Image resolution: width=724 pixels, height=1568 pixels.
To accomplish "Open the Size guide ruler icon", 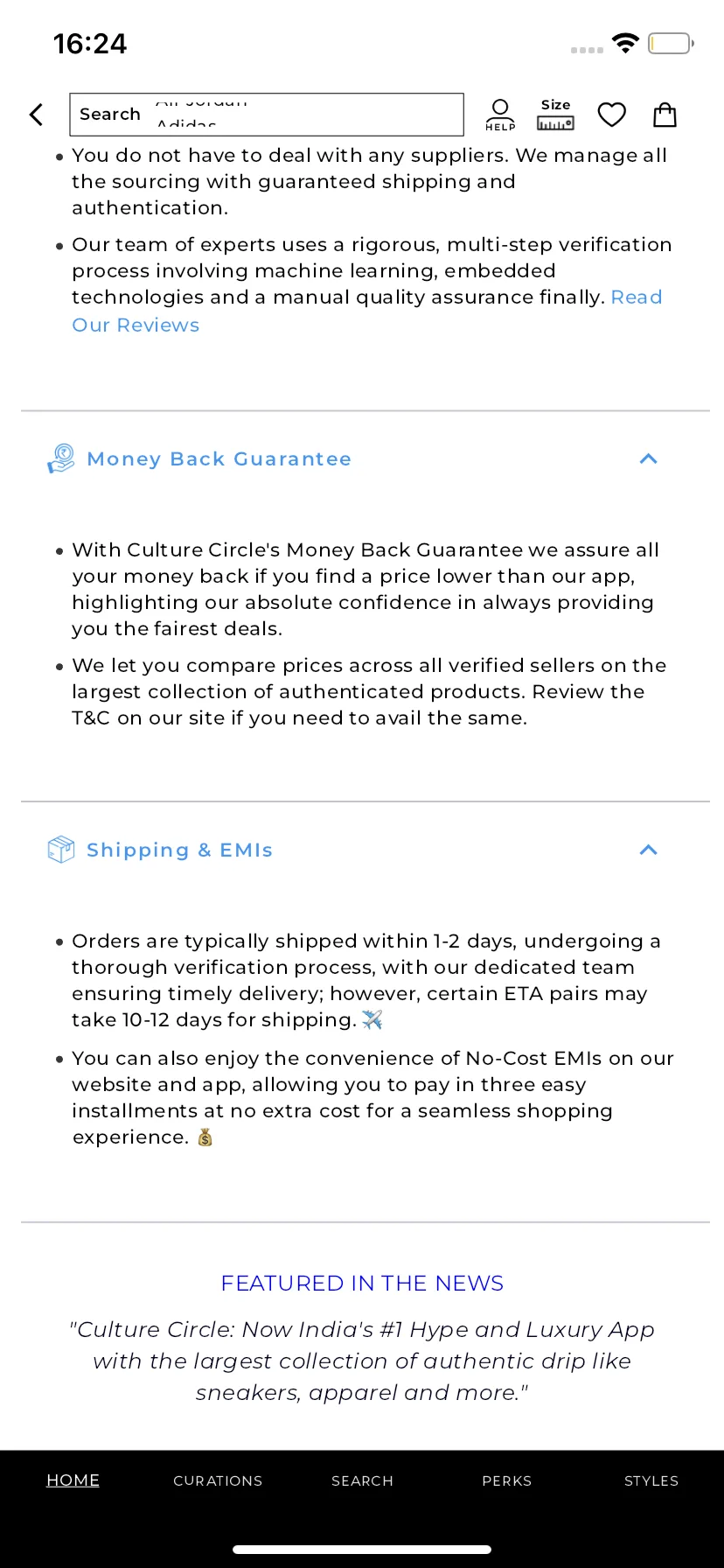I will (x=555, y=115).
